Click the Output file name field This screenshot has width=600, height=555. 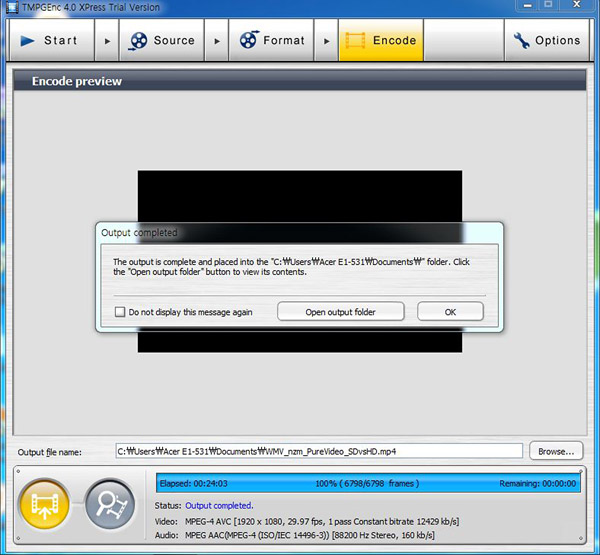coord(319,451)
